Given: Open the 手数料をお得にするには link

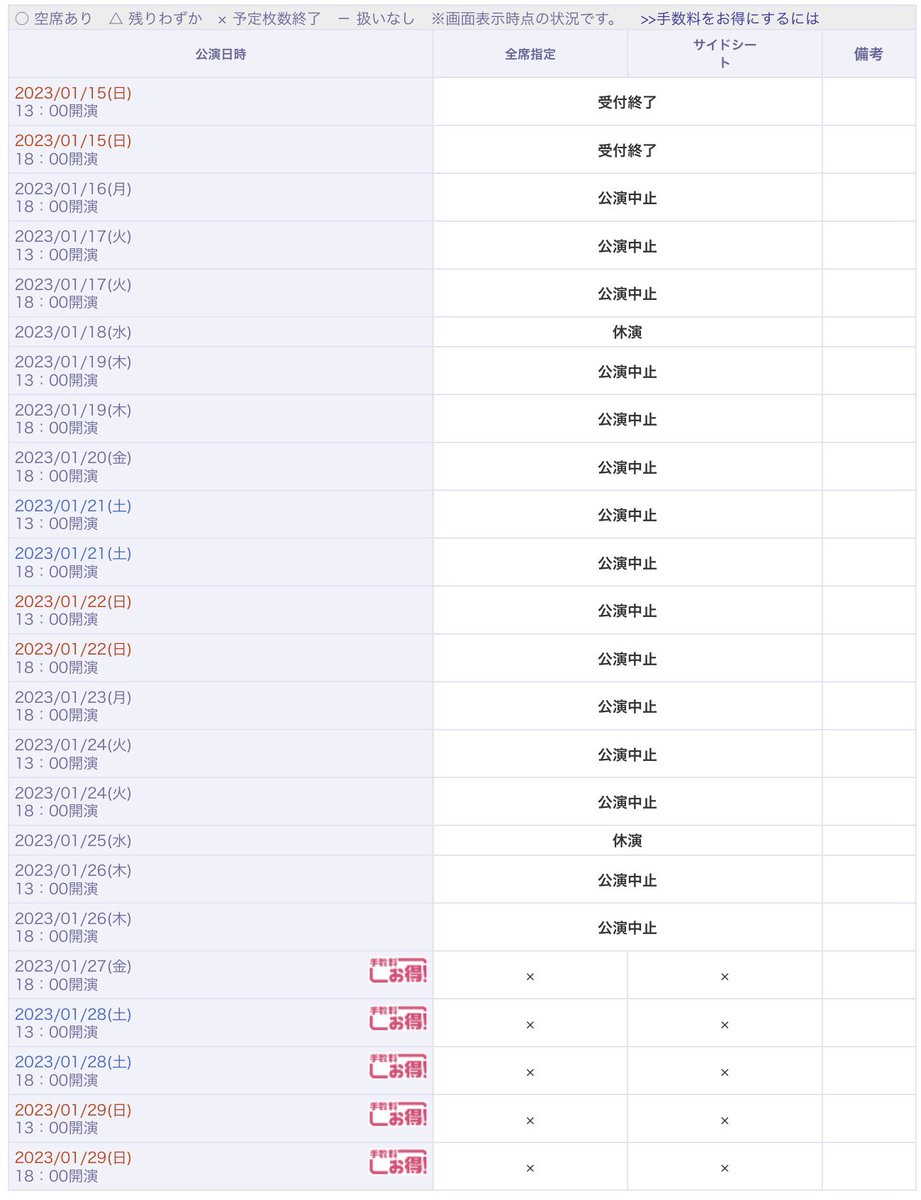Looking at the screenshot, I should click(729, 18).
